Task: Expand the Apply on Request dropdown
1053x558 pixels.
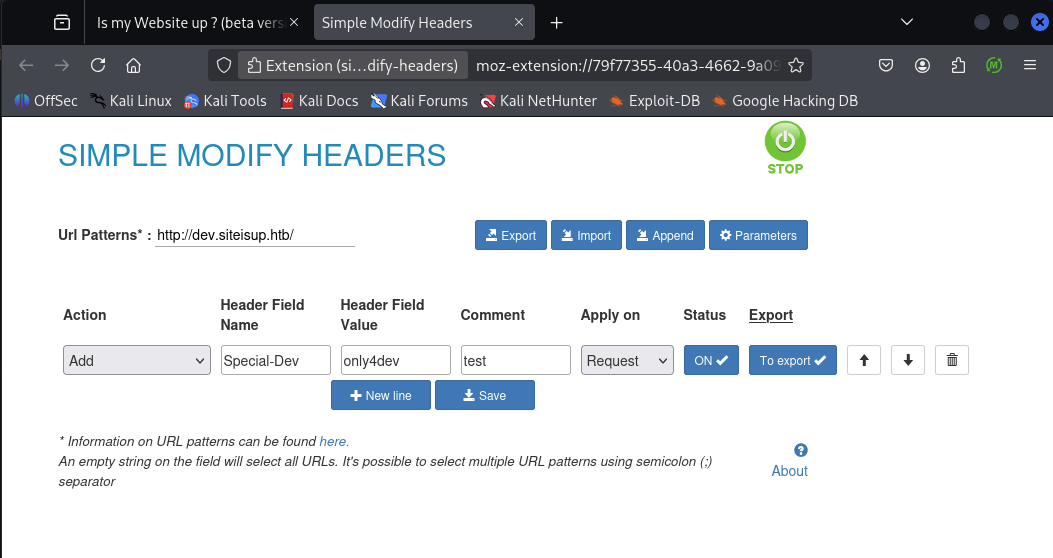Action: pos(628,360)
